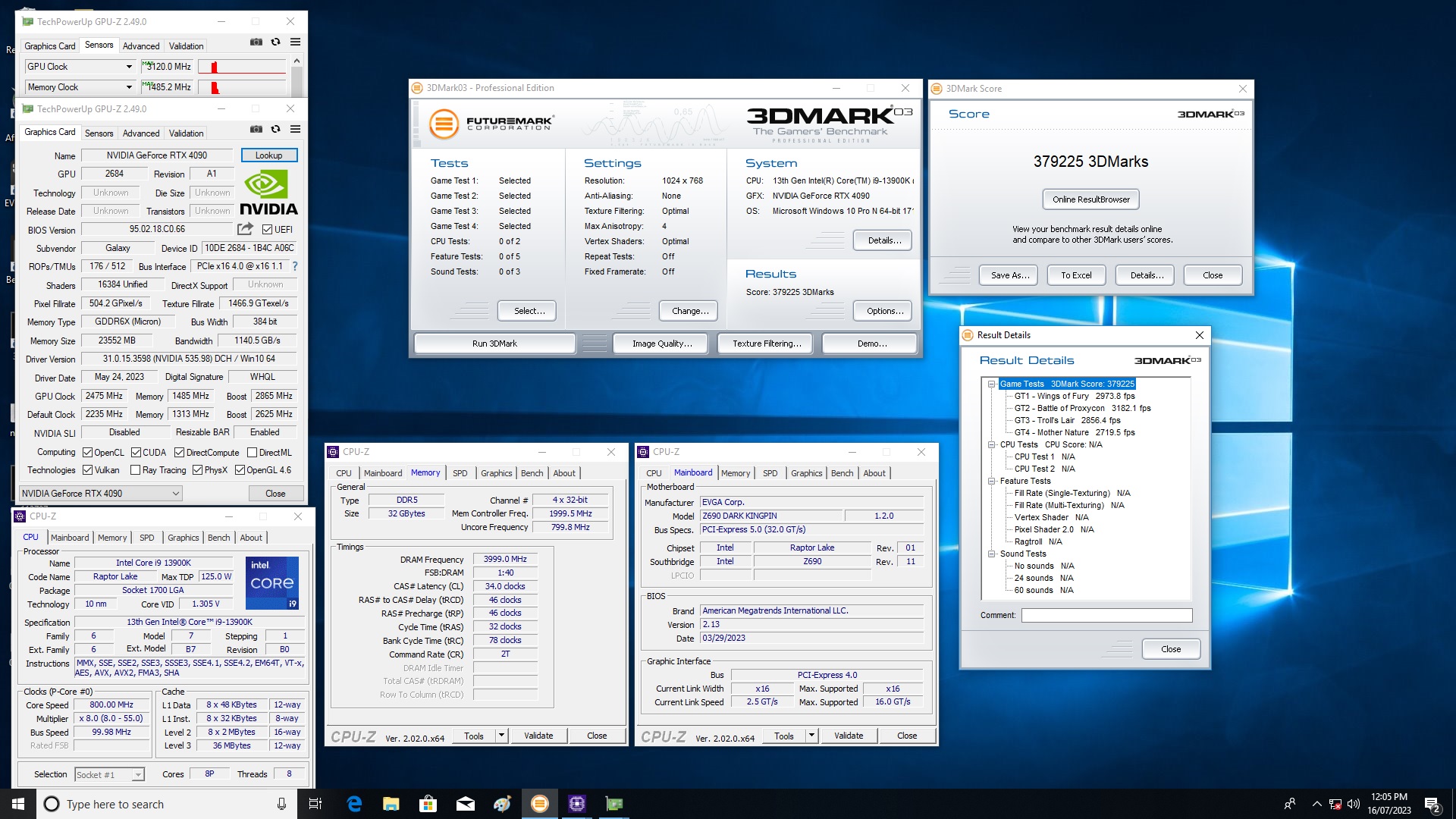Image resolution: width=1456 pixels, height=819 pixels.
Task: Switch to Advanced tab in front GPU-Z window
Action: point(141,133)
